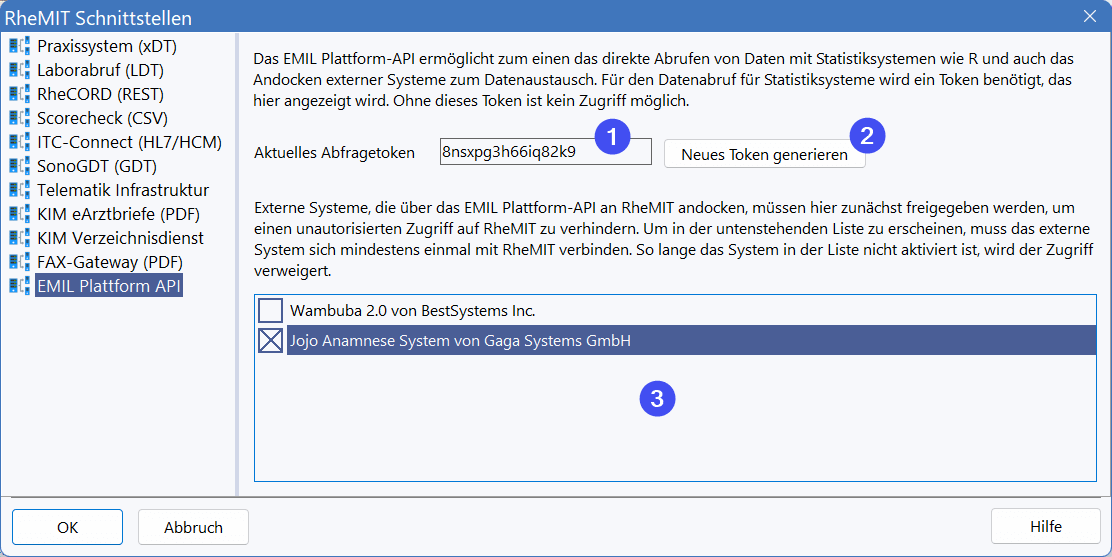Cancel with the Abbruch button
Viewport: 1112px width, 557px height.
coord(193,527)
